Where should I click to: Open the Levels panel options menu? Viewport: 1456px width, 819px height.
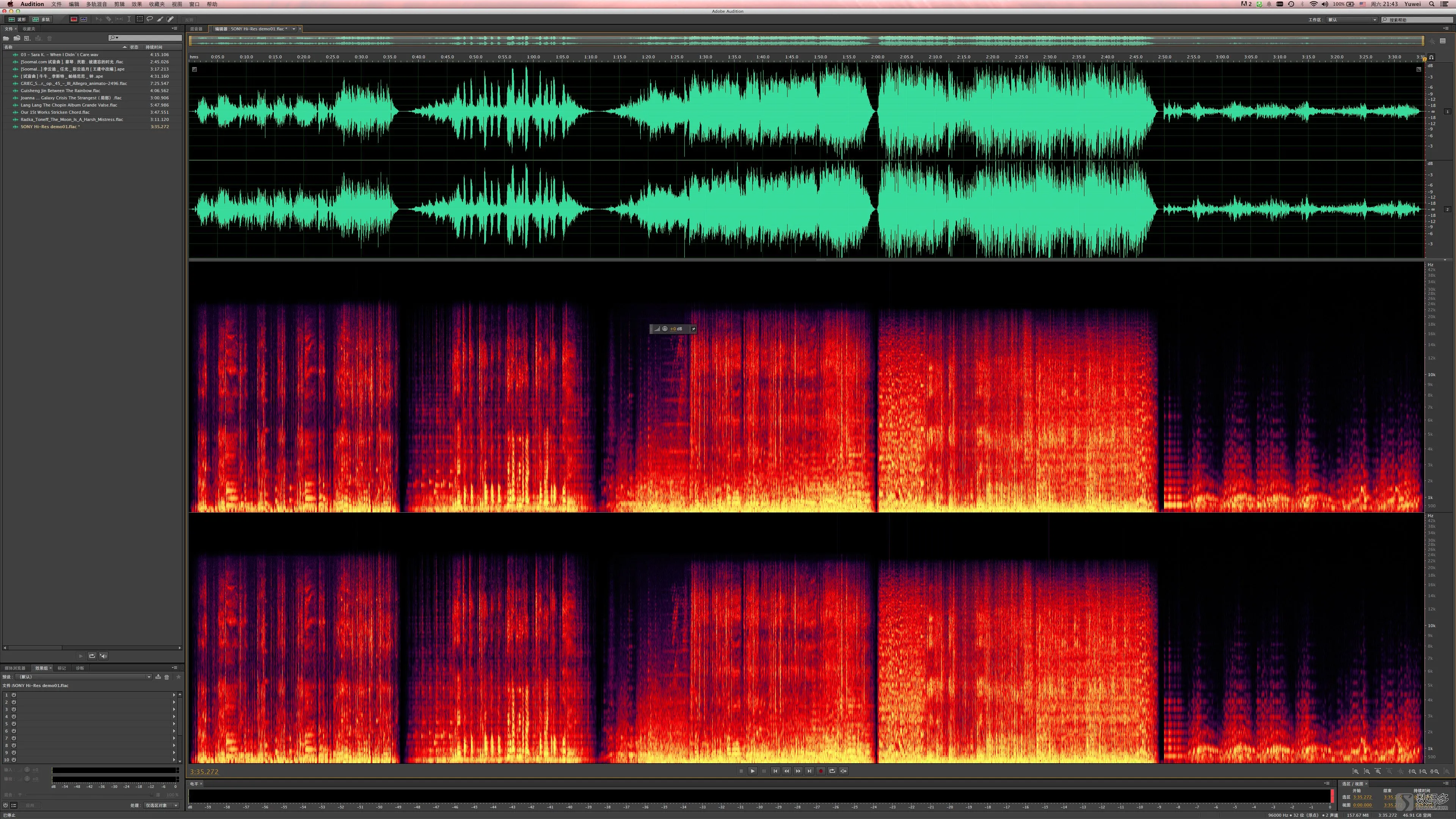pyautogui.click(x=1327, y=783)
